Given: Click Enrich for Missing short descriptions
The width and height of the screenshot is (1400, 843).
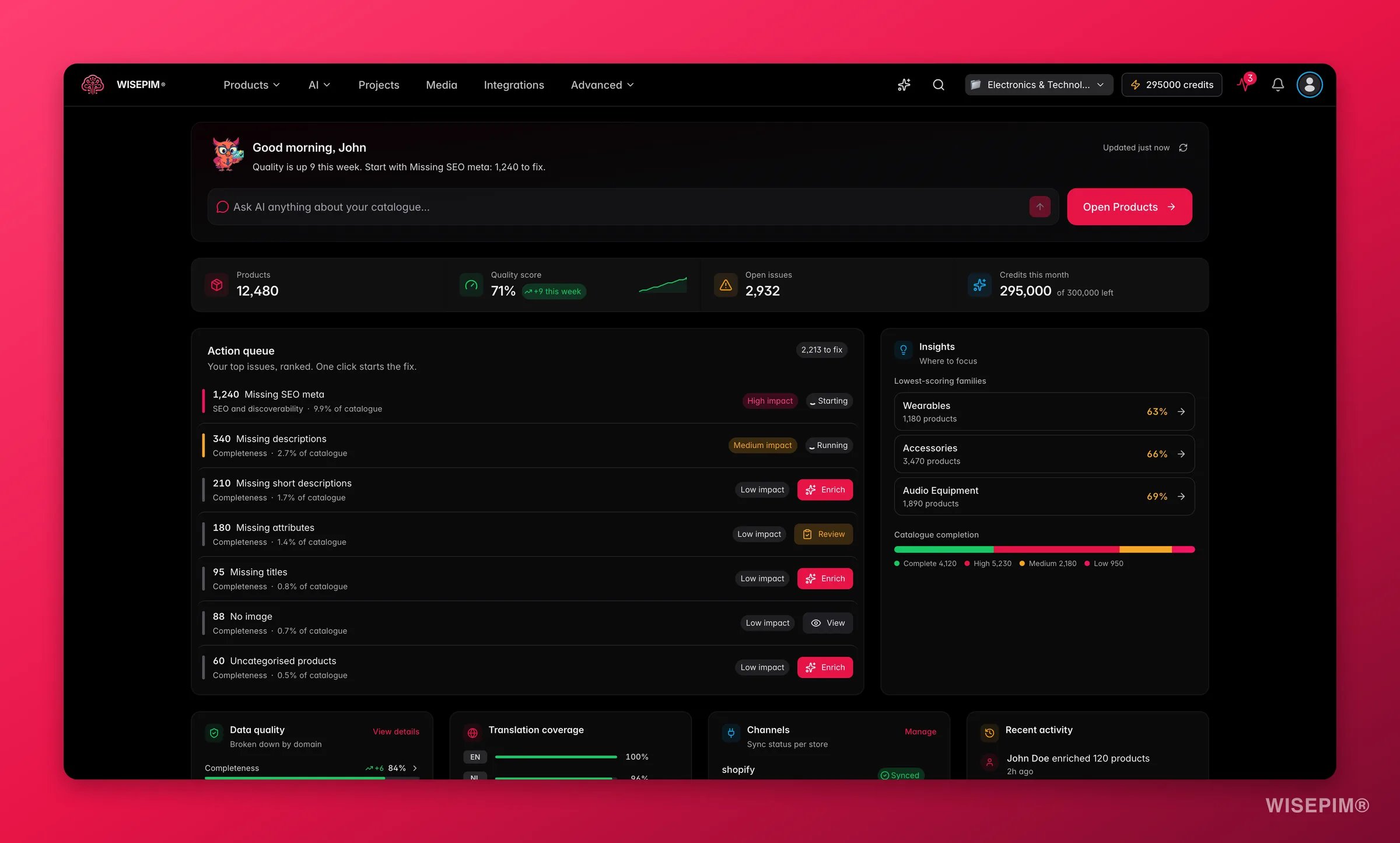Looking at the screenshot, I should pyautogui.click(x=825, y=489).
